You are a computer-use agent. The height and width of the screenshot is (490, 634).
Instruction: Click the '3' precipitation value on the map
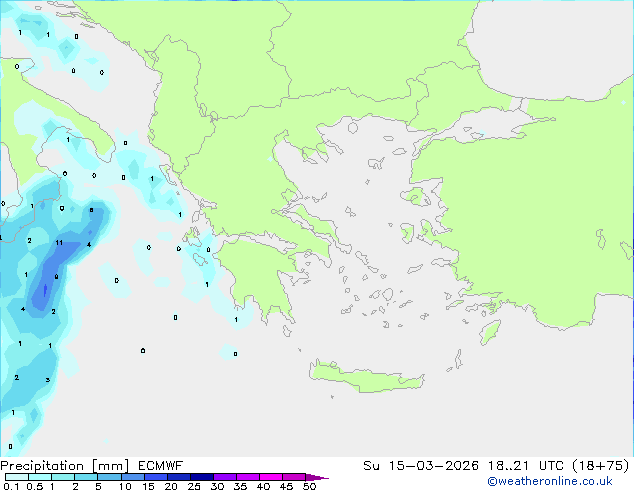tap(48, 380)
